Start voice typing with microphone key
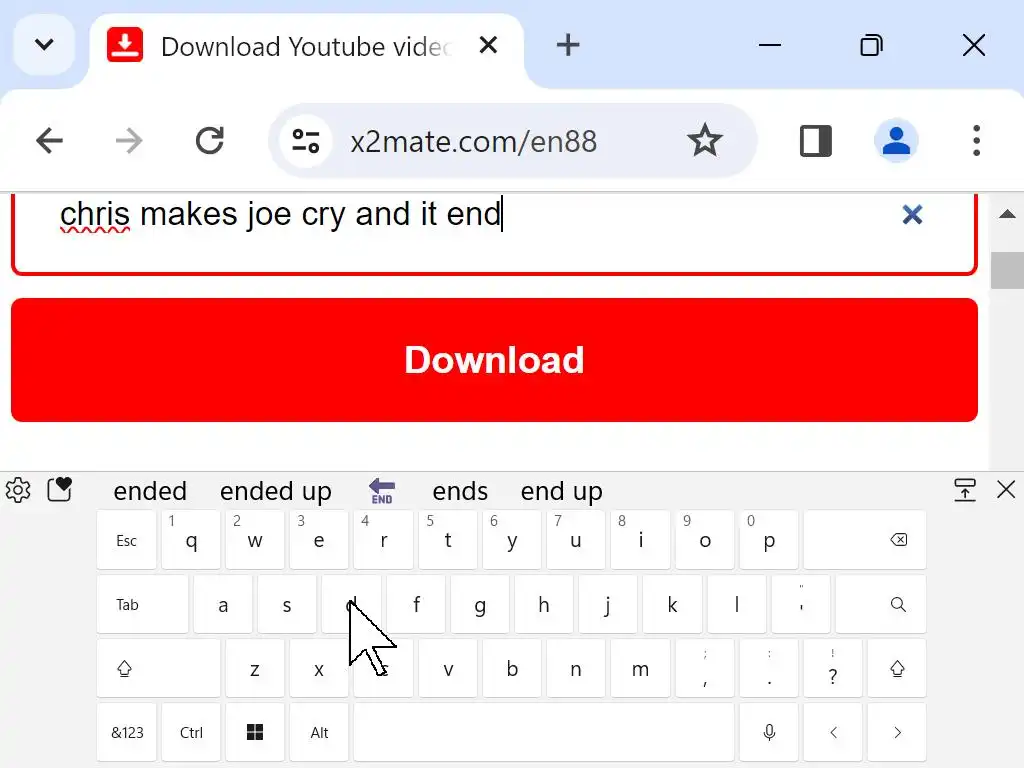 point(769,733)
